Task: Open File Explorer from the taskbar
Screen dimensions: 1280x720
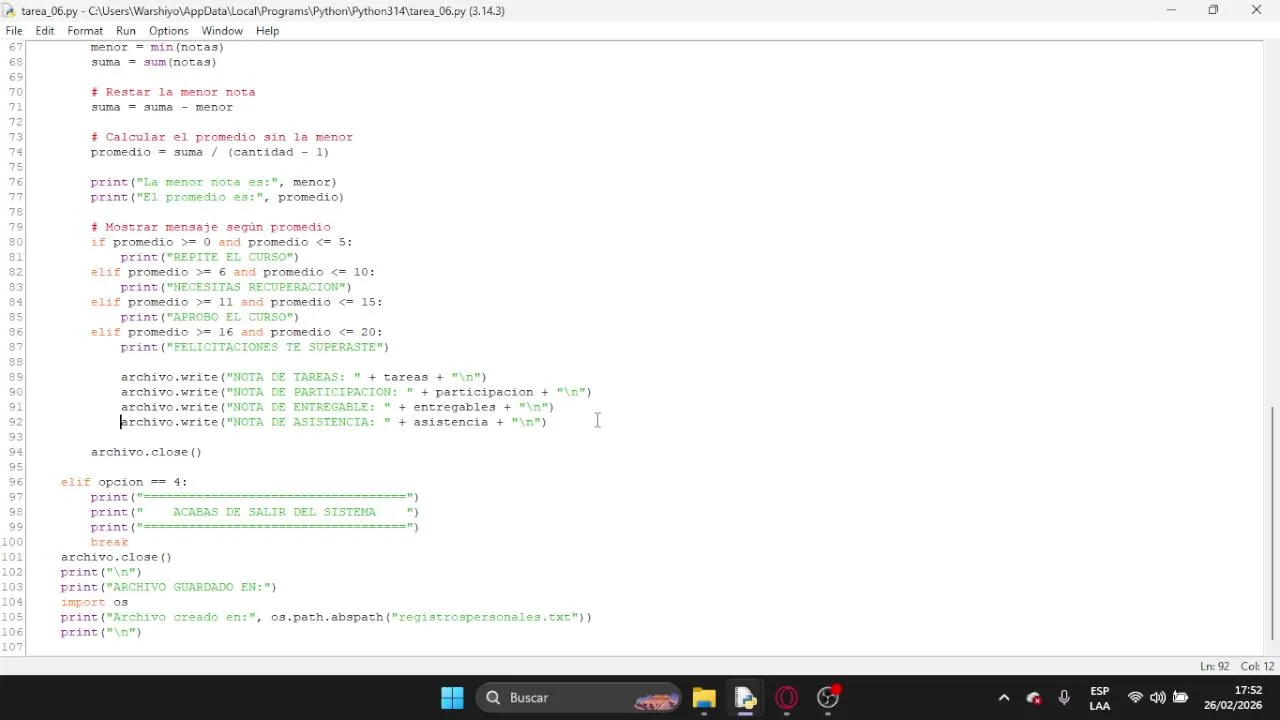Action: coord(704,698)
